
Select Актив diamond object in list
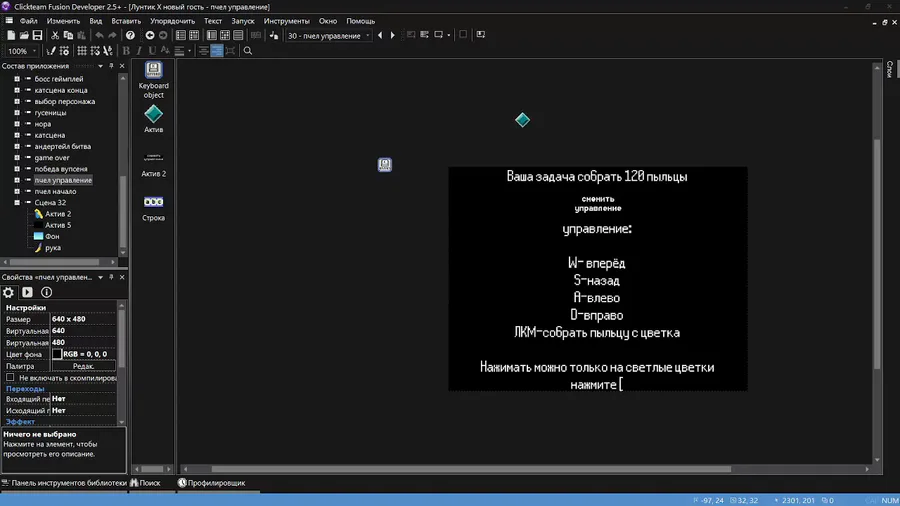(x=153, y=119)
